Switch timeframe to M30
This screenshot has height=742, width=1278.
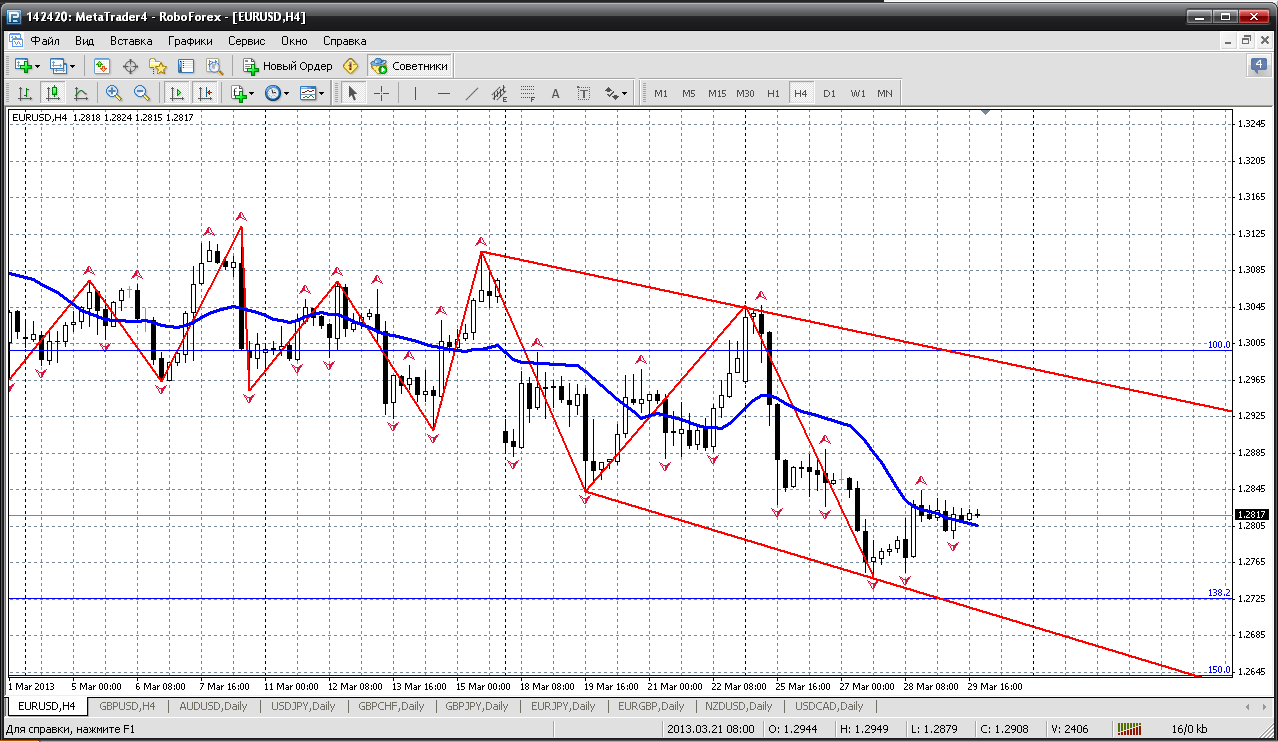tap(745, 93)
